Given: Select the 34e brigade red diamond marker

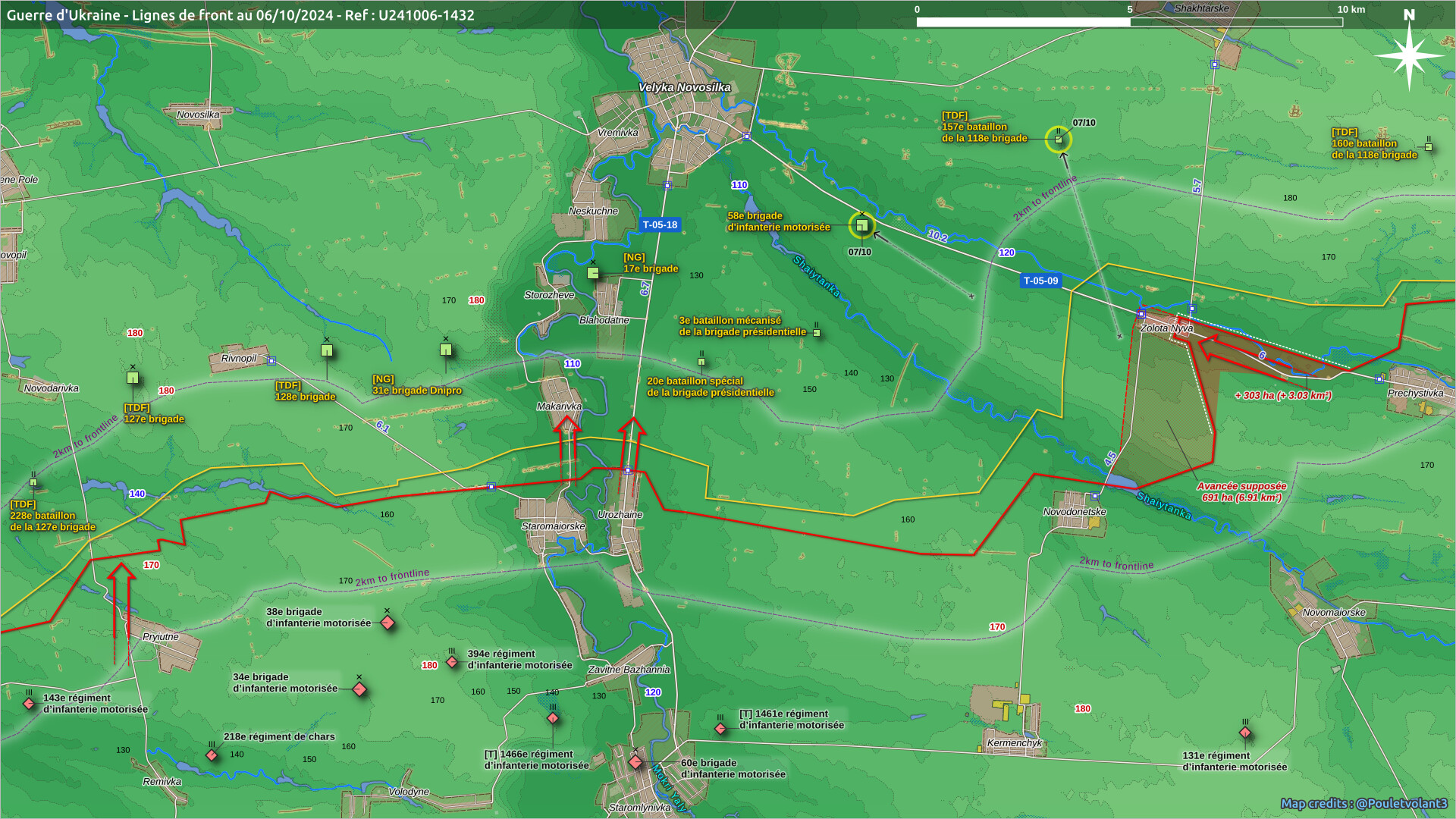Looking at the screenshot, I should [359, 689].
